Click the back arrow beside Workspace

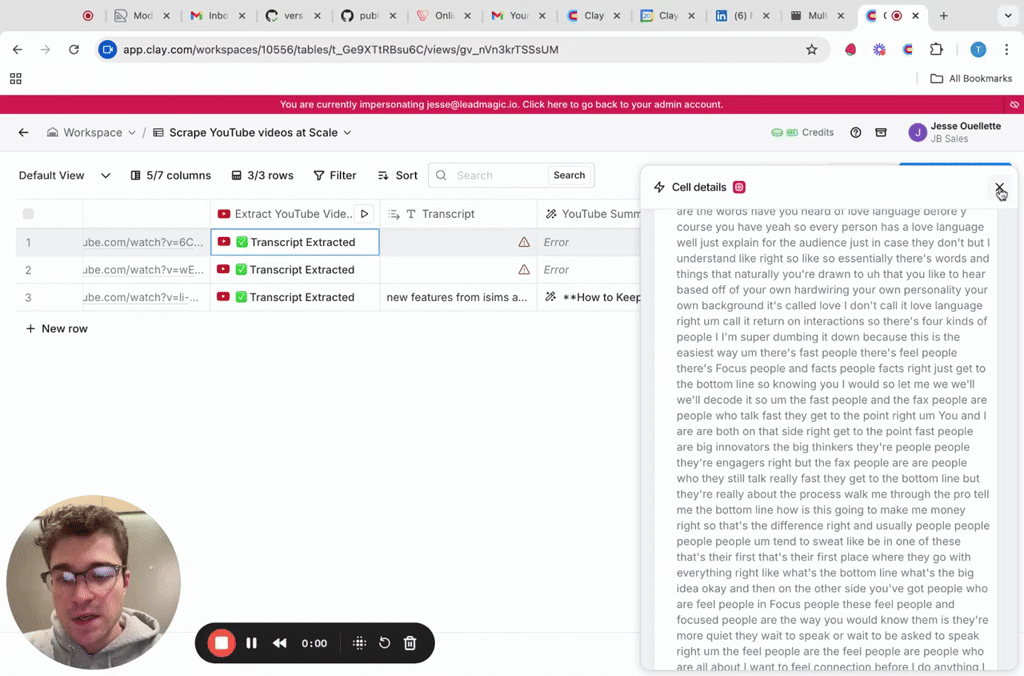24,132
